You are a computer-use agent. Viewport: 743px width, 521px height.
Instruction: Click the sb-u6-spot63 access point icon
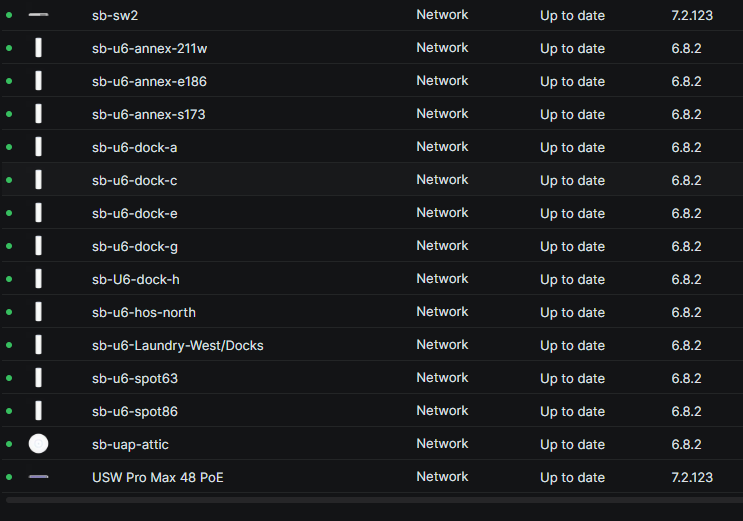tap(38, 378)
